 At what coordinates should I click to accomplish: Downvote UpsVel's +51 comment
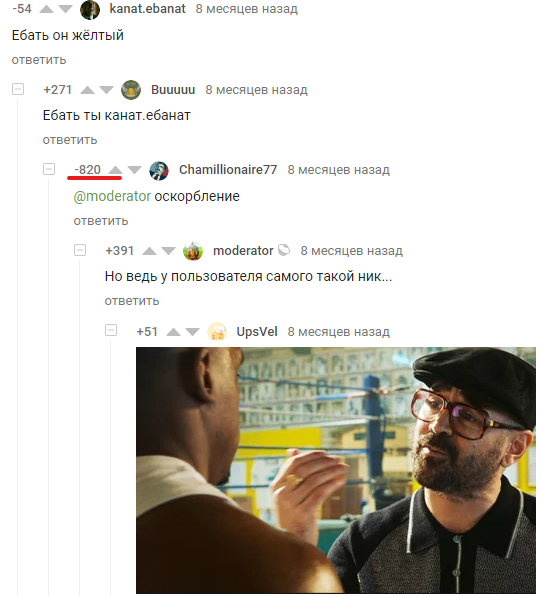click(193, 332)
